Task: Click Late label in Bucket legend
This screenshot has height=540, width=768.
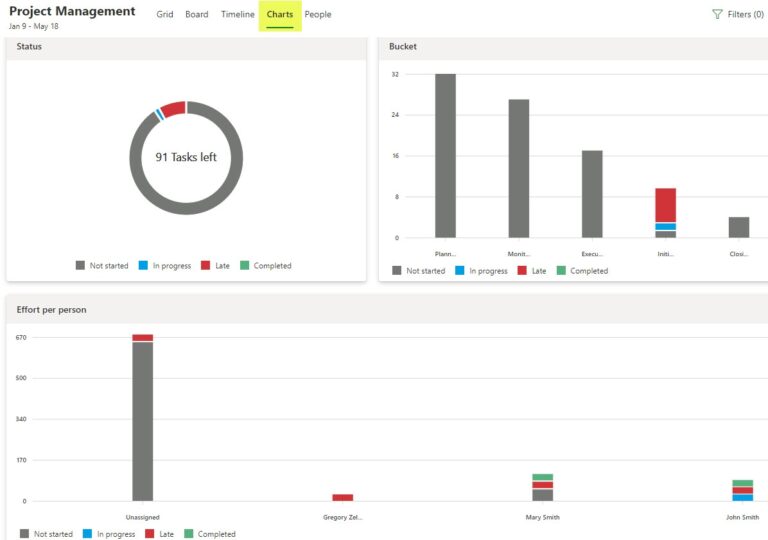Action: click(x=539, y=271)
